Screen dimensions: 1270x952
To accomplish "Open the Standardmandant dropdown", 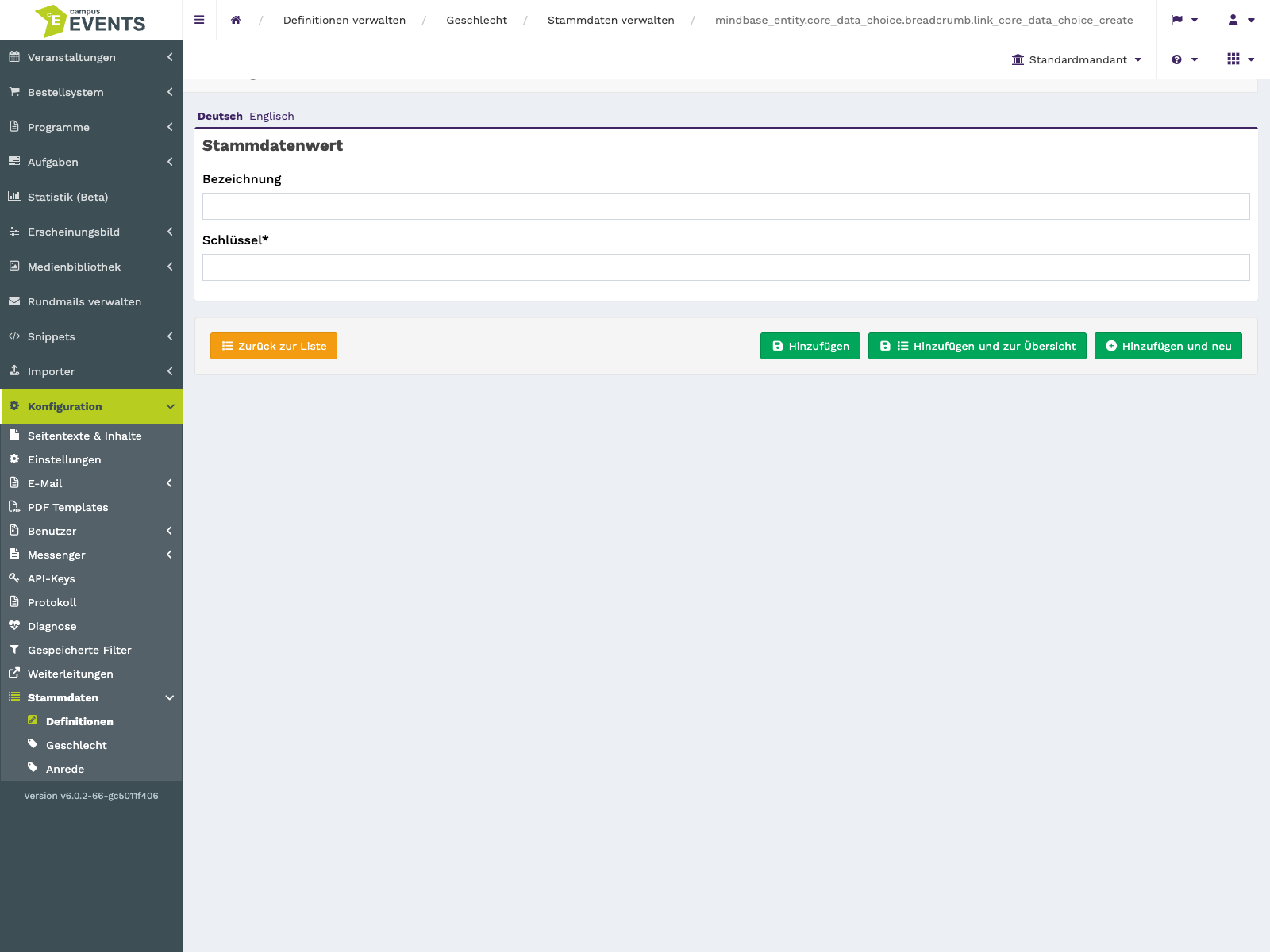I will pyautogui.click(x=1077, y=59).
